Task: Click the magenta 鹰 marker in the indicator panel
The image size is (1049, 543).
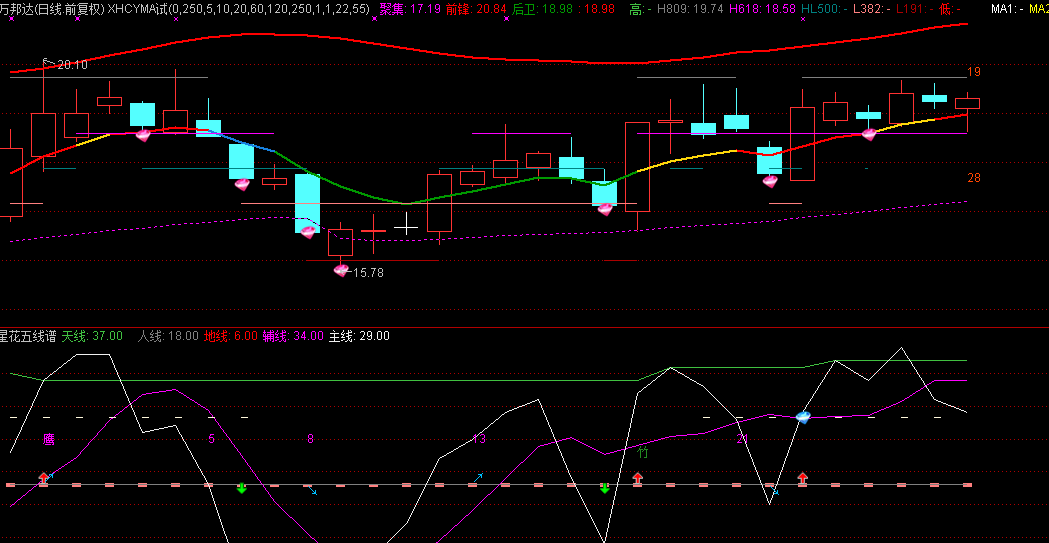Action: coord(48,439)
